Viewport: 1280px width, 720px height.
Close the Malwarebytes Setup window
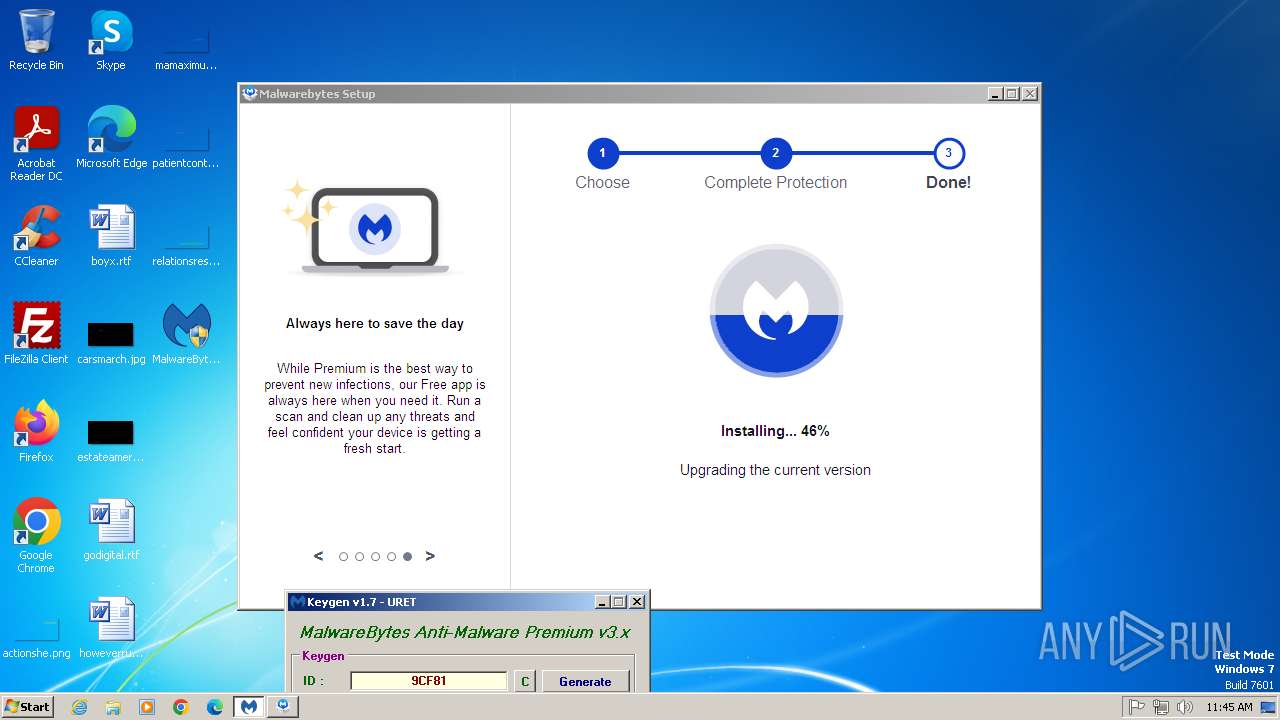1030,94
